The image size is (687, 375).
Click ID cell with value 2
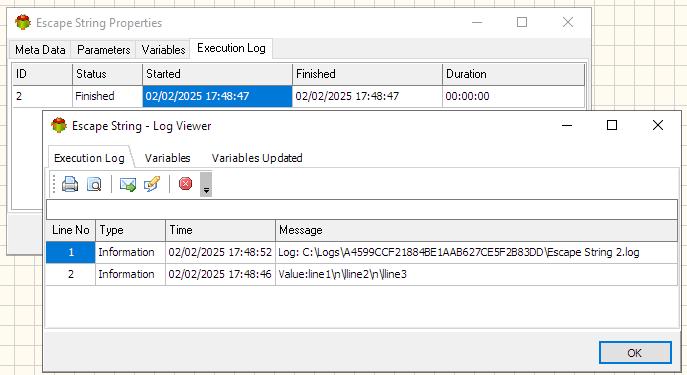[42, 96]
